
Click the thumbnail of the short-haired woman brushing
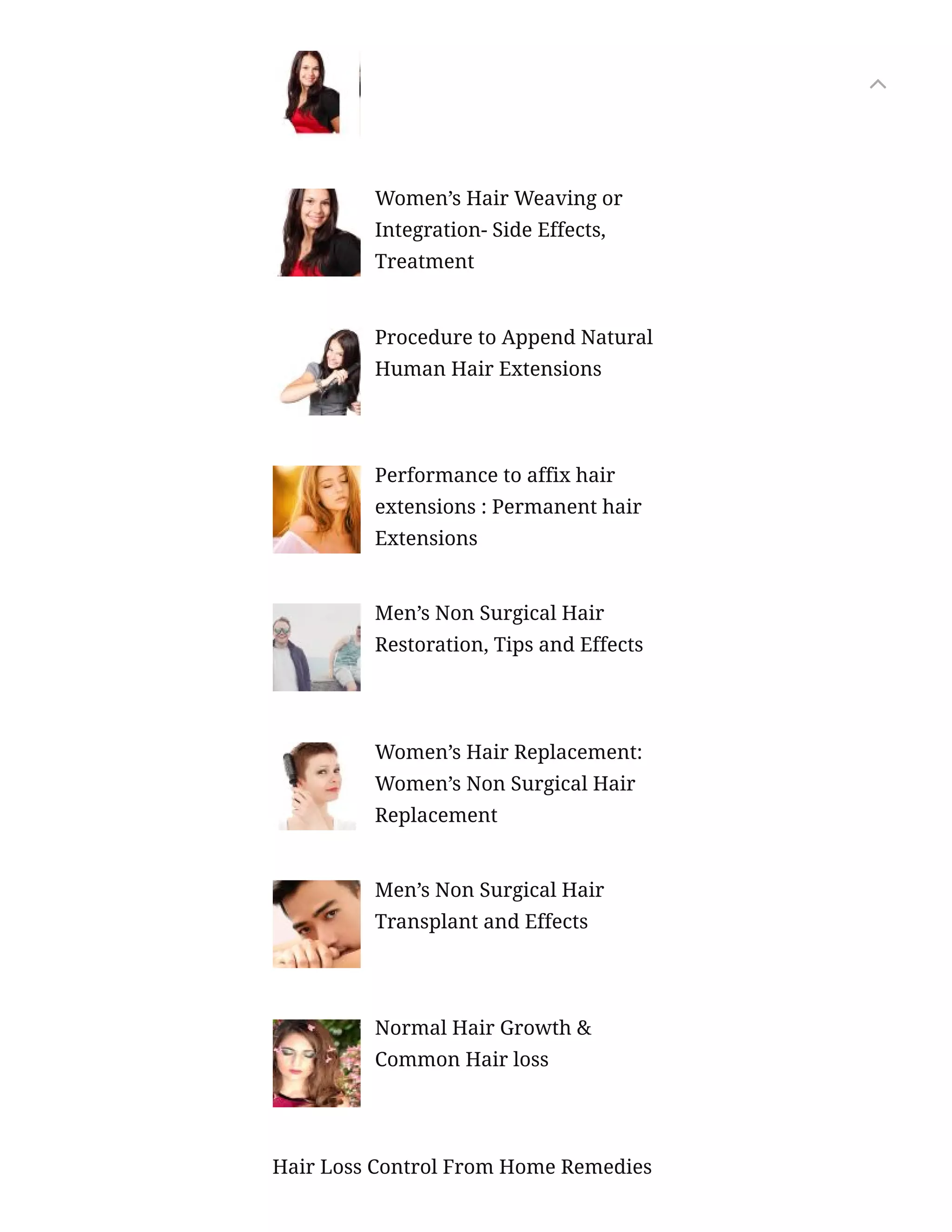[317, 786]
